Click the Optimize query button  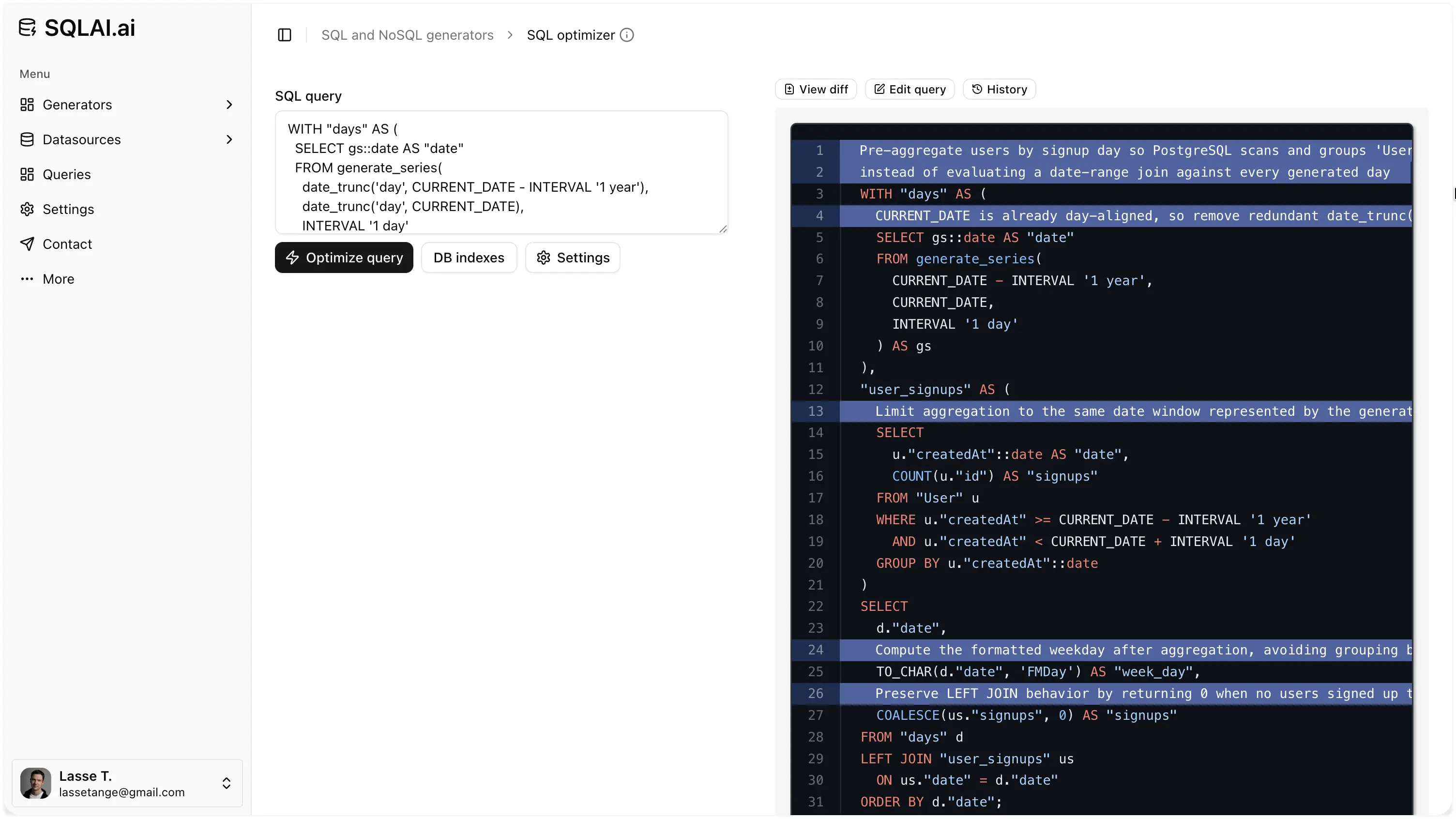(x=344, y=258)
